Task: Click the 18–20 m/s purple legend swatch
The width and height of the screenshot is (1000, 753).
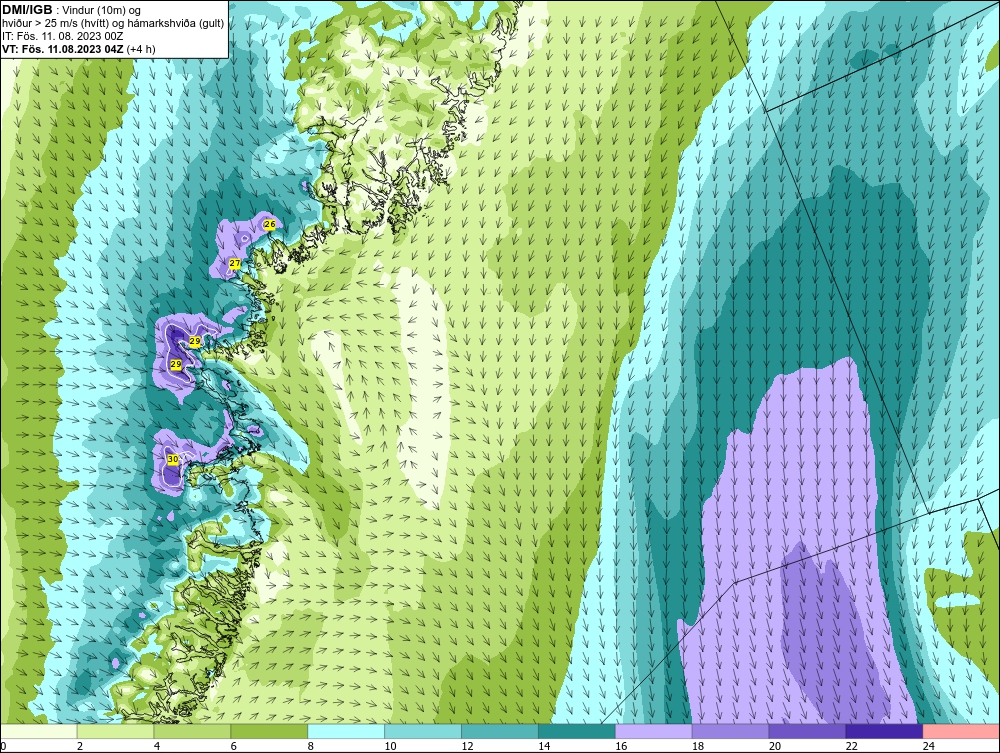Action: 730,731
